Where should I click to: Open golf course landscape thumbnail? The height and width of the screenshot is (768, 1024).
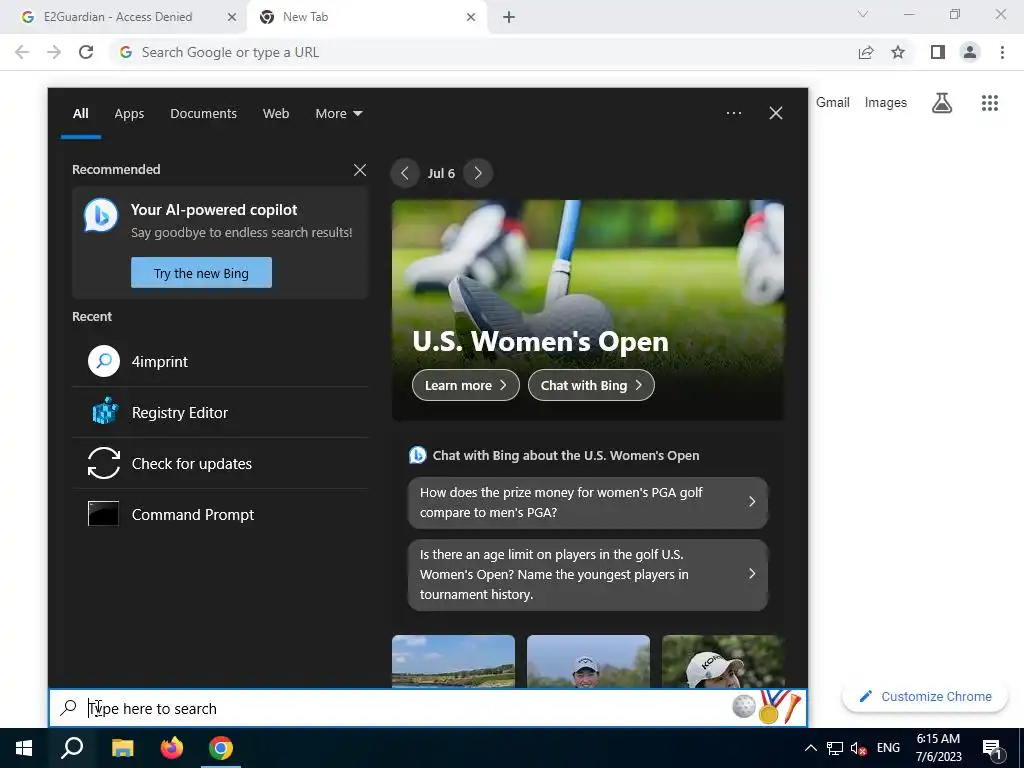(453, 661)
